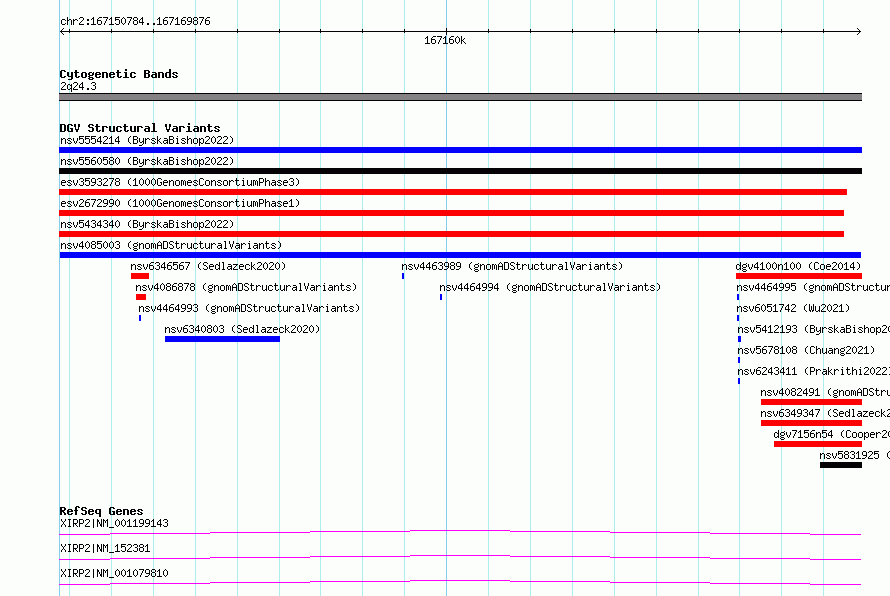Open the nsv6243411 variant label

click(813, 371)
